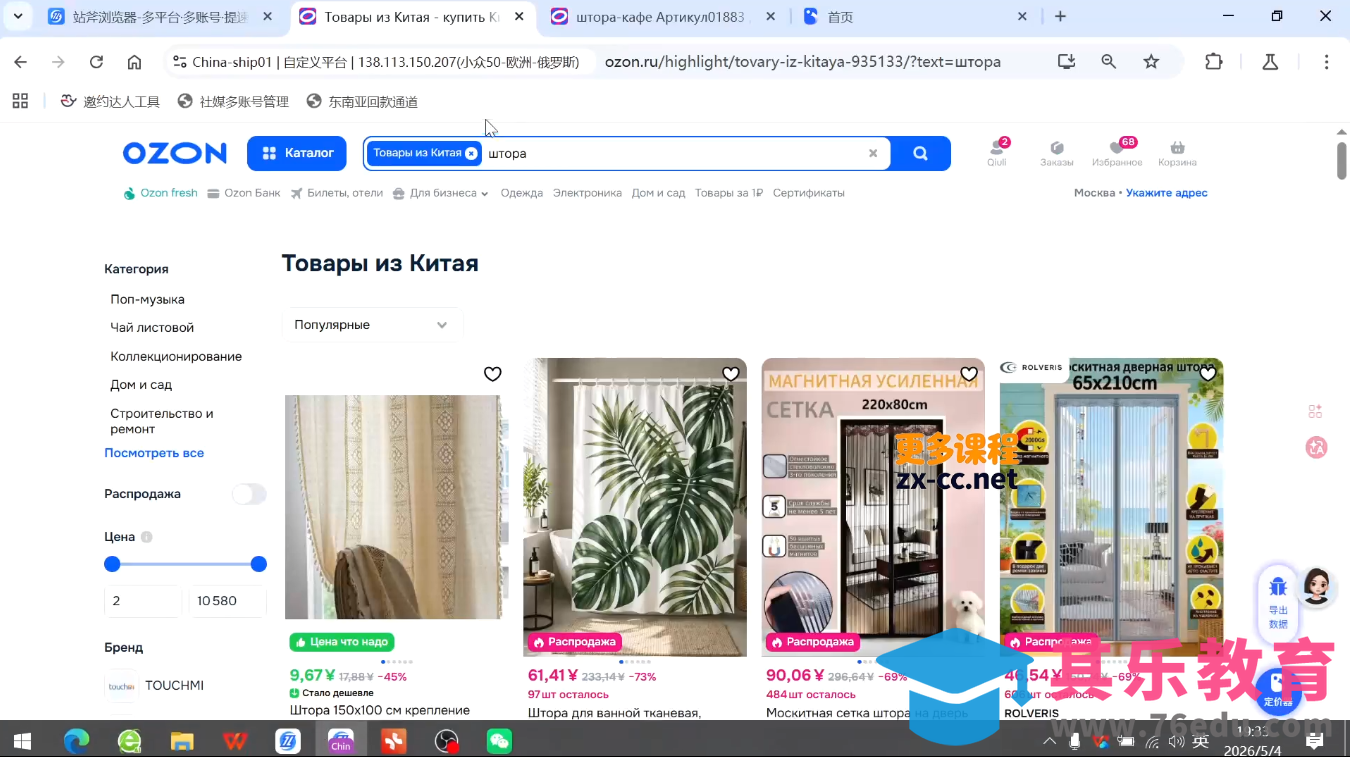This screenshot has width=1350, height=757.
Task: Click the 'Посмотреть все' categories link
Action: pyautogui.click(x=154, y=453)
